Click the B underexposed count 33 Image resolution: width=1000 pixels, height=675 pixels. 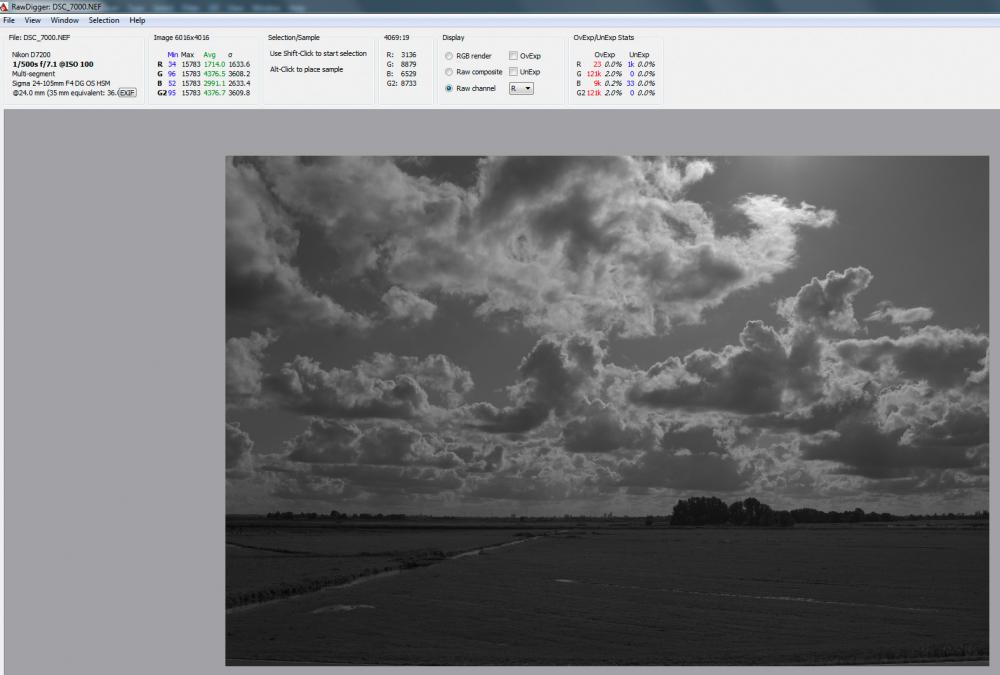[631, 84]
